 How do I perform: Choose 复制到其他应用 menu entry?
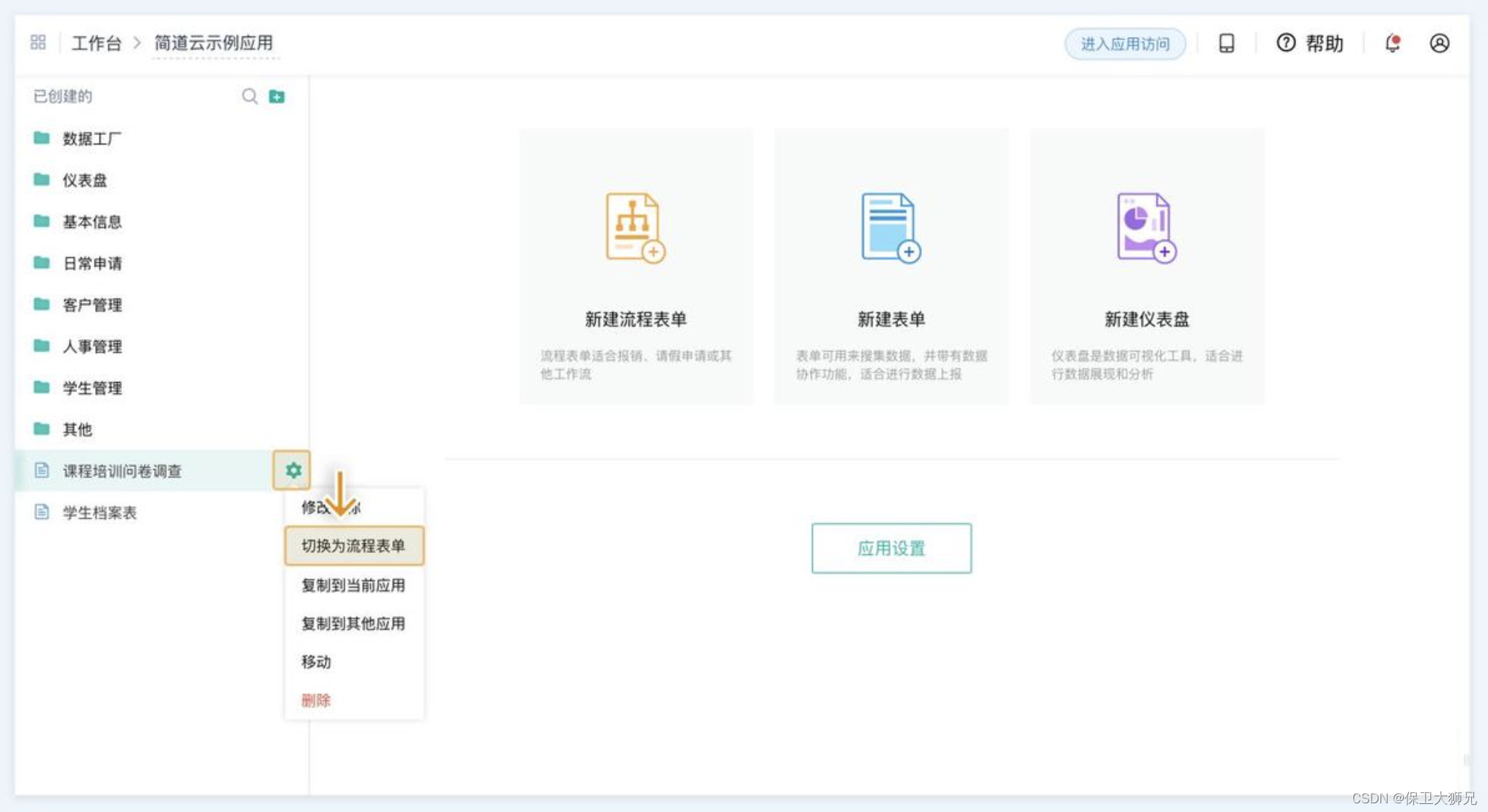[353, 623]
